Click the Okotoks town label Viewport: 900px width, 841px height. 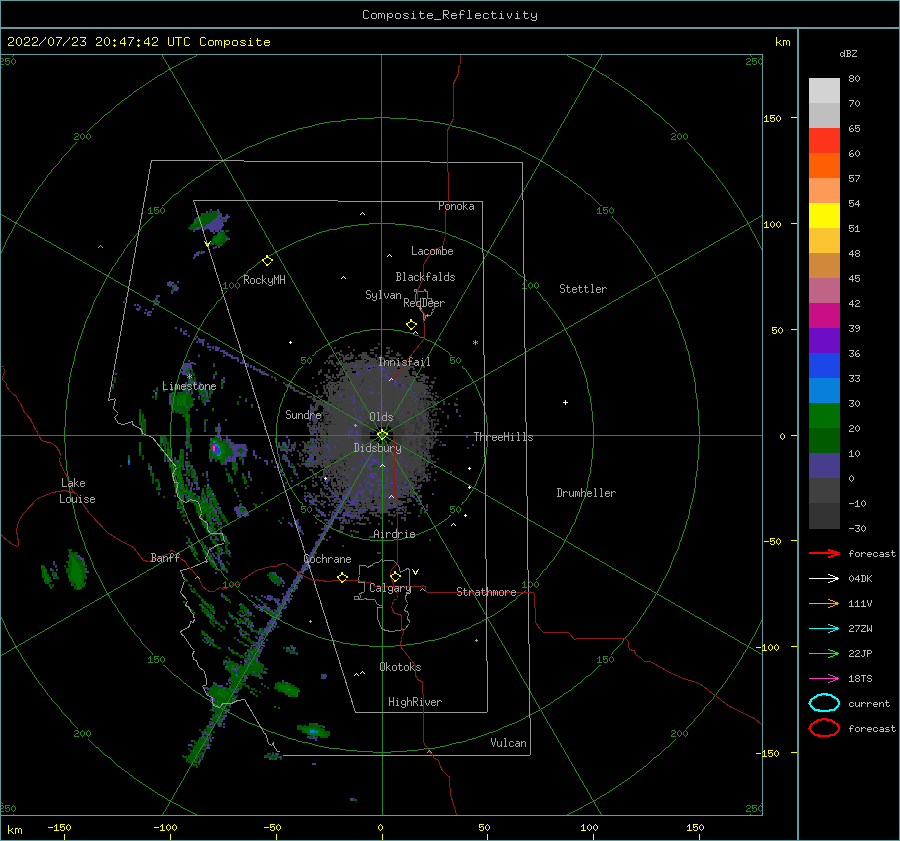tap(400, 667)
